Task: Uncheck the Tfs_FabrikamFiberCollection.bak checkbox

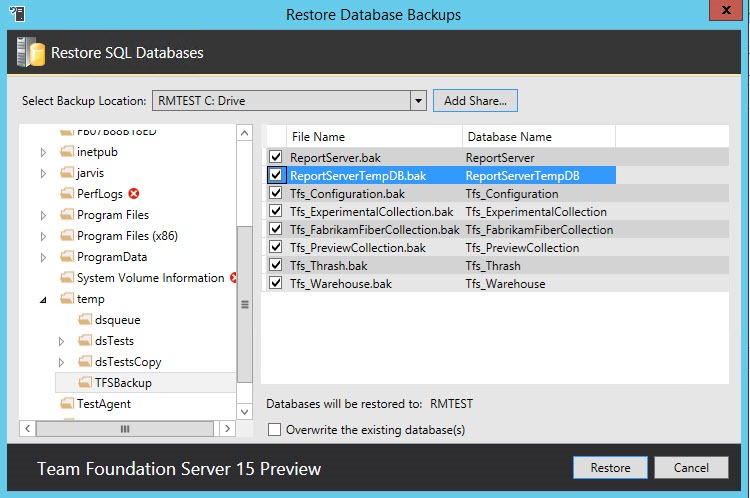Action: click(x=276, y=229)
